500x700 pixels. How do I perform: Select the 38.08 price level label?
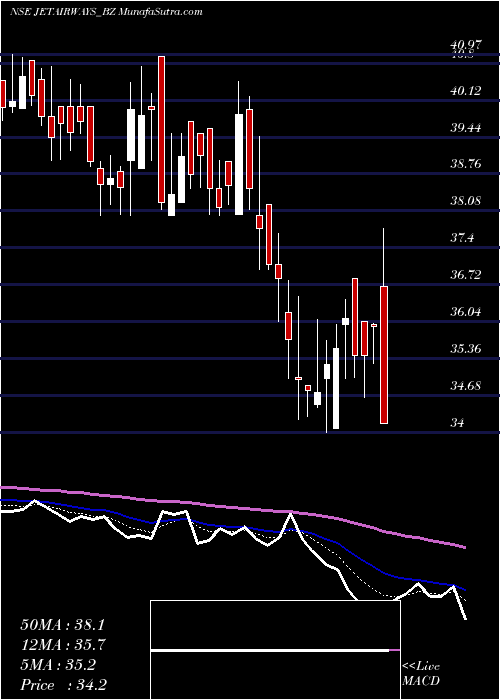(467, 200)
